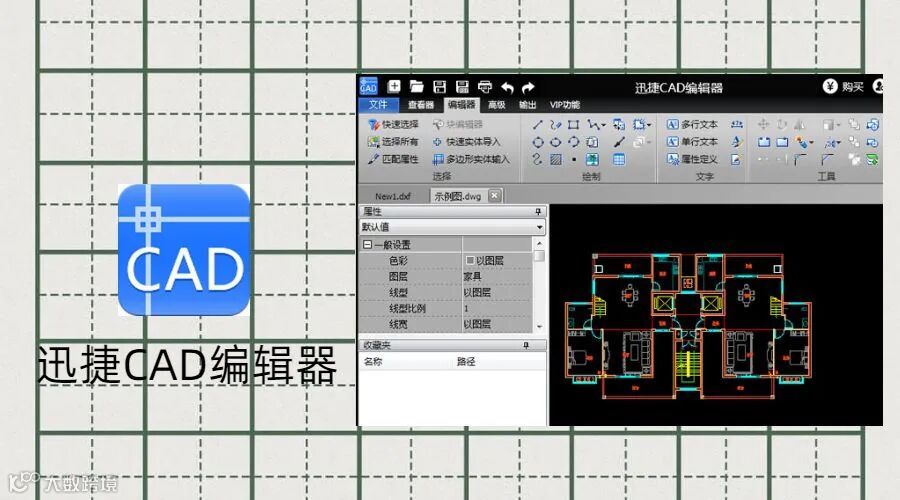Click the 属性定义 attribute definition tool
The image size is (900, 500).
coord(692,159)
